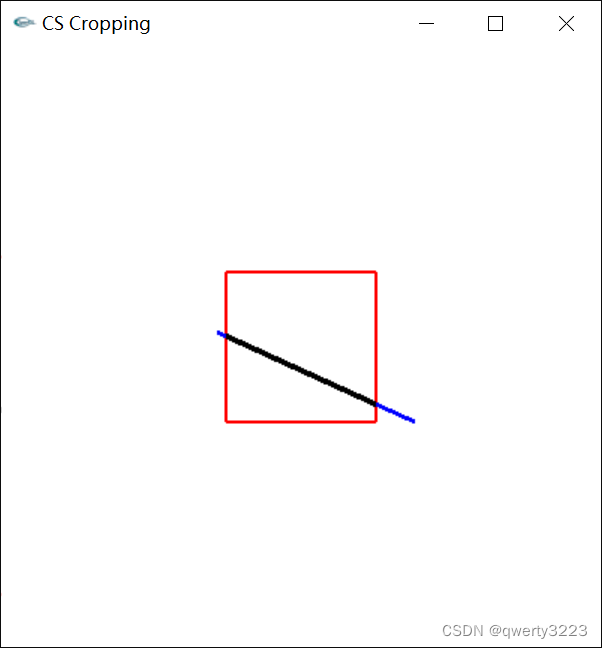Click where line crosses rectangle's right edge

376,404
